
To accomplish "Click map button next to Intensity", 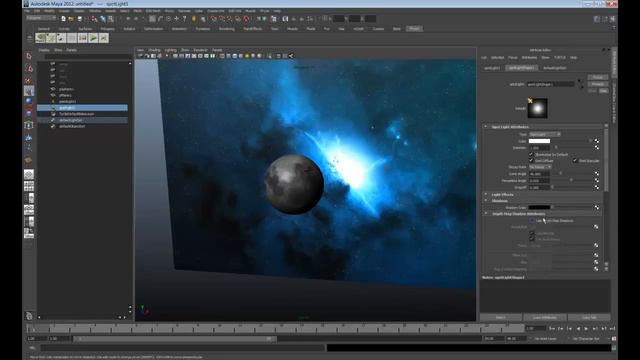I will [x=597, y=147].
